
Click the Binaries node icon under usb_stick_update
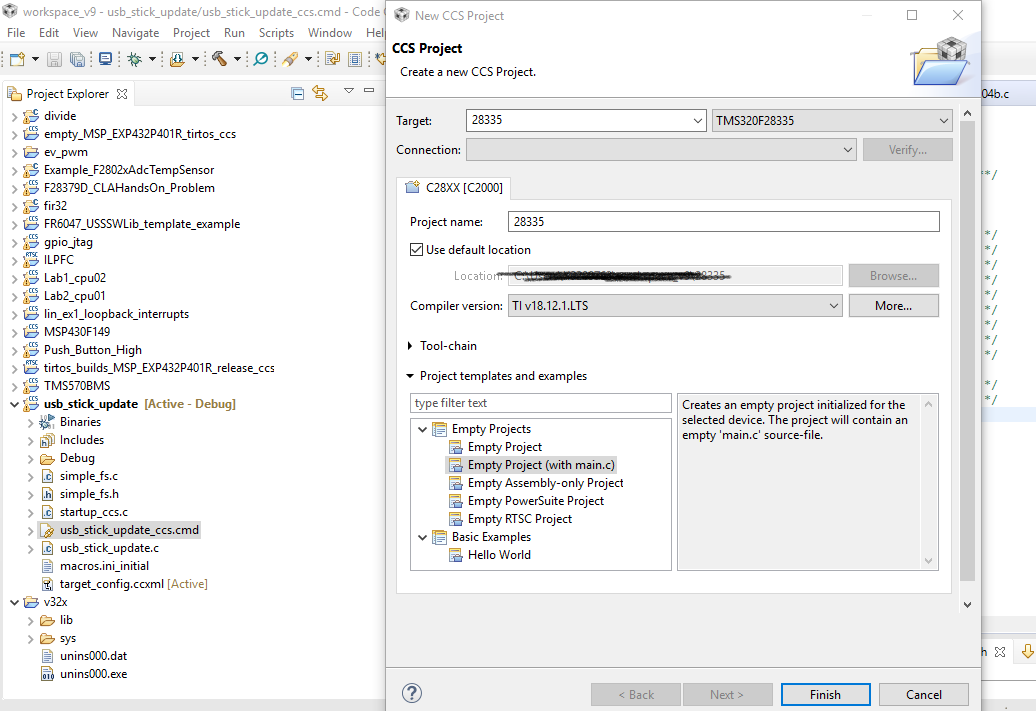click(47, 422)
